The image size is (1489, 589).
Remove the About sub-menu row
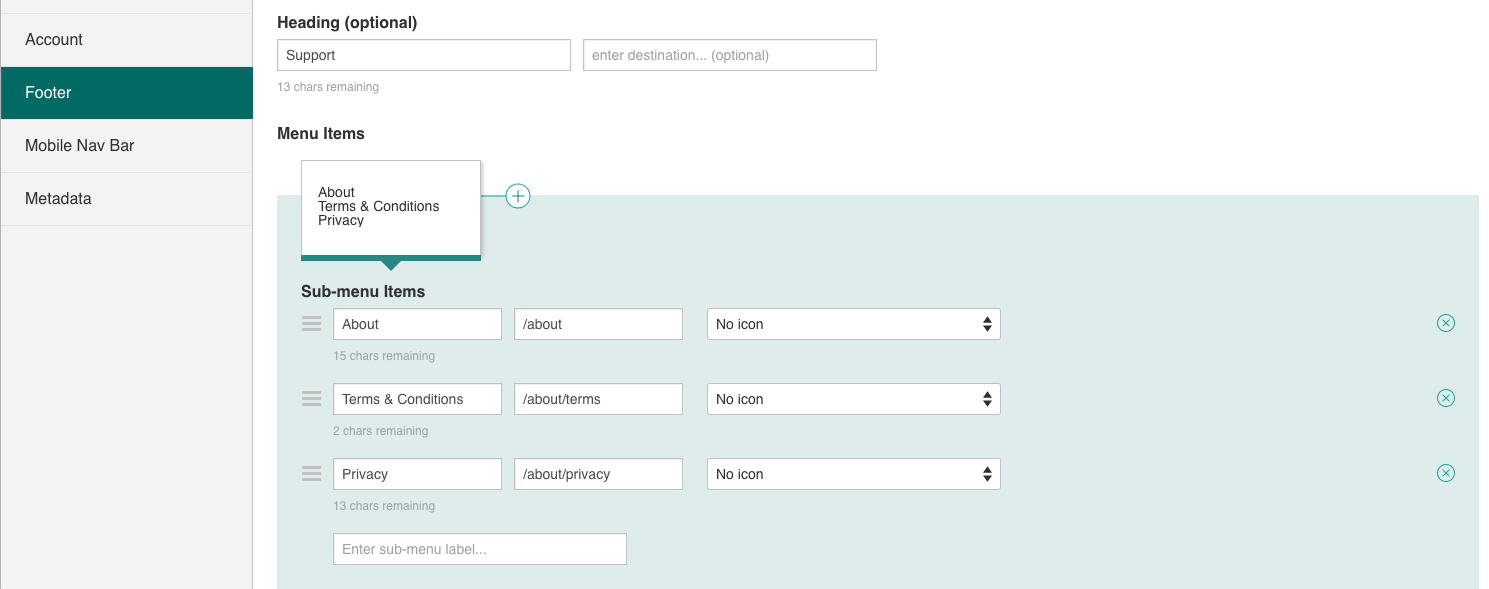(1446, 323)
